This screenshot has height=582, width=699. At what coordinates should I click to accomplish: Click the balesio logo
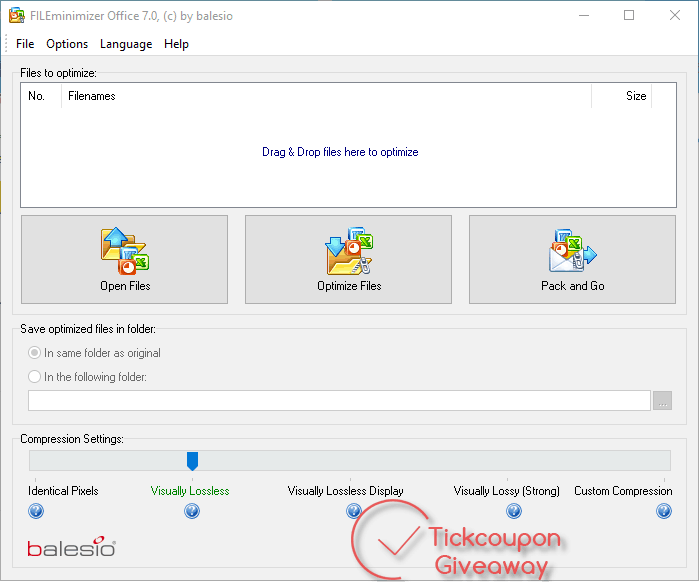[x=71, y=547]
